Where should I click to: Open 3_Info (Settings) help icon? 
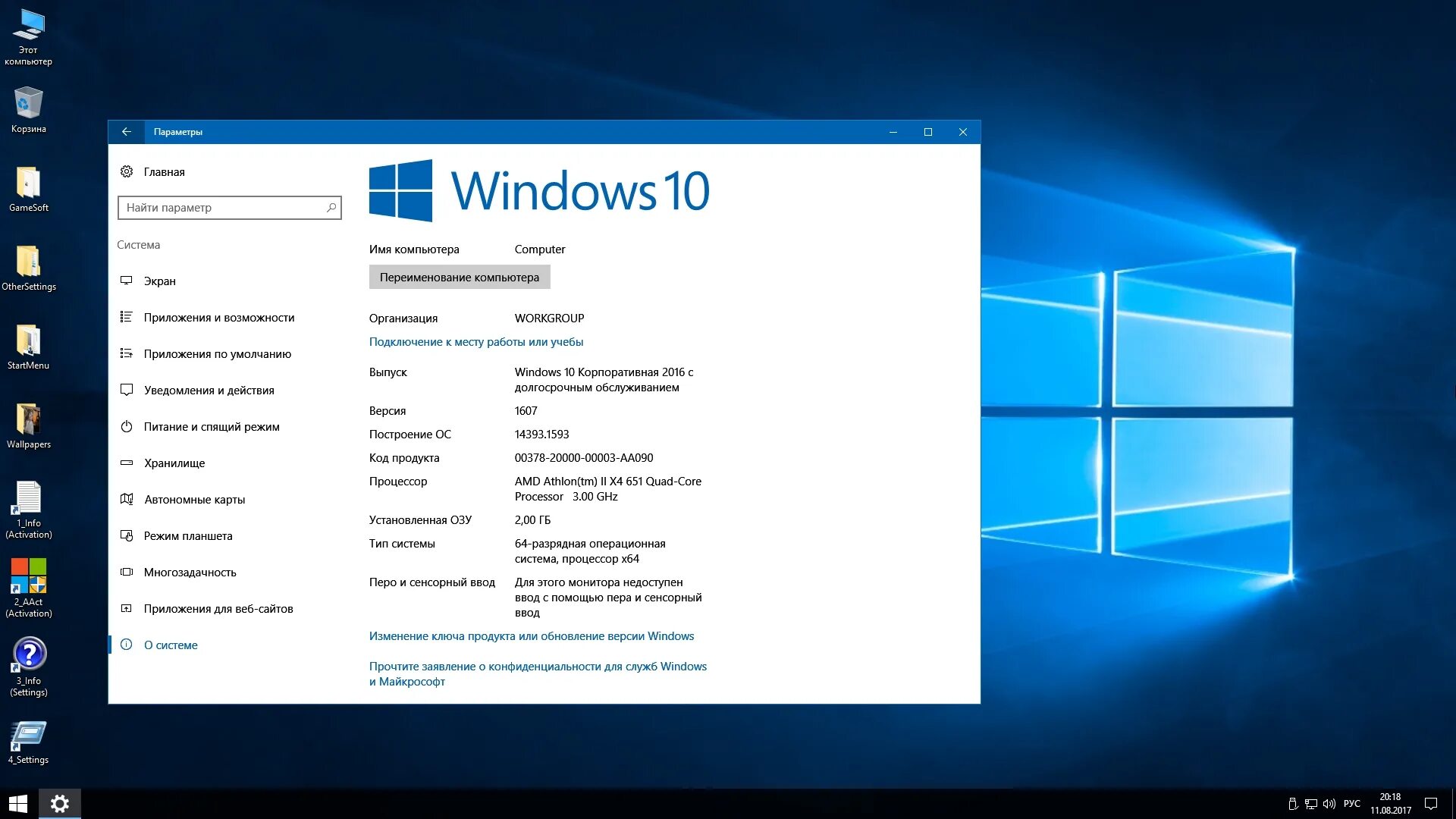point(29,655)
